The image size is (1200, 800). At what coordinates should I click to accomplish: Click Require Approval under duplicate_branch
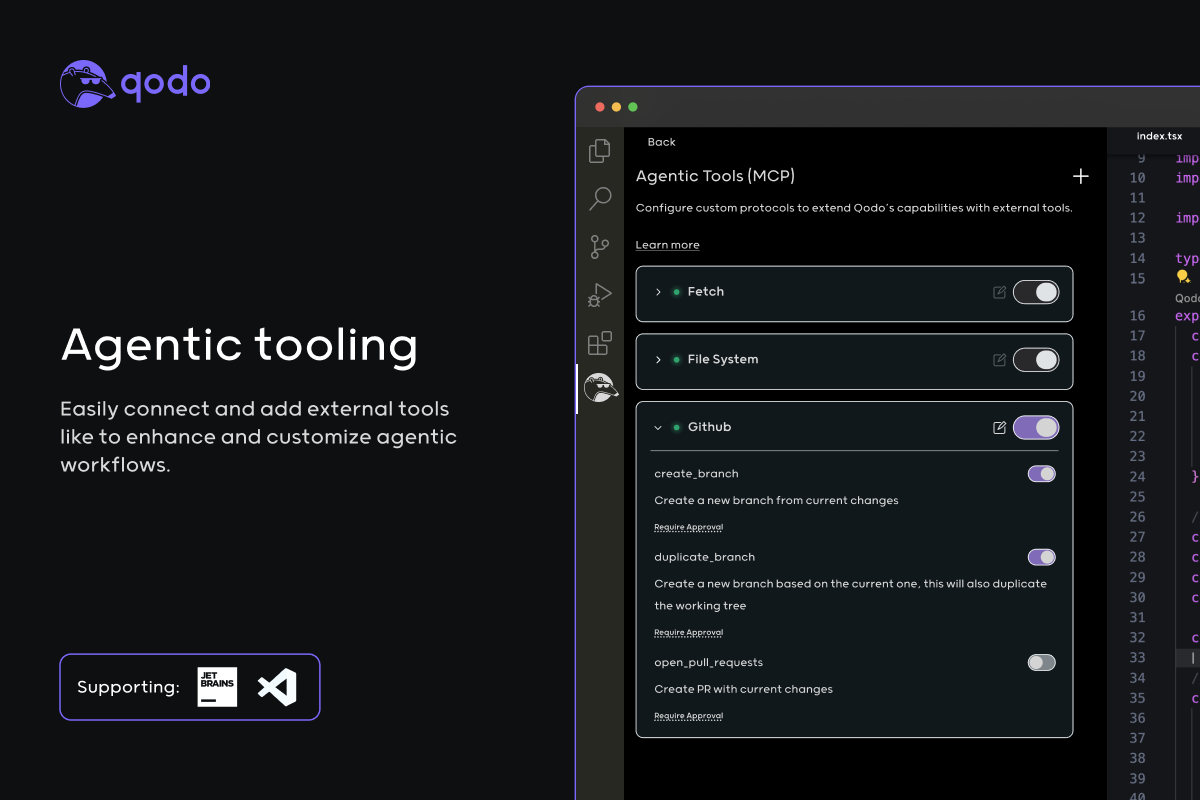click(x=688, y=632)
